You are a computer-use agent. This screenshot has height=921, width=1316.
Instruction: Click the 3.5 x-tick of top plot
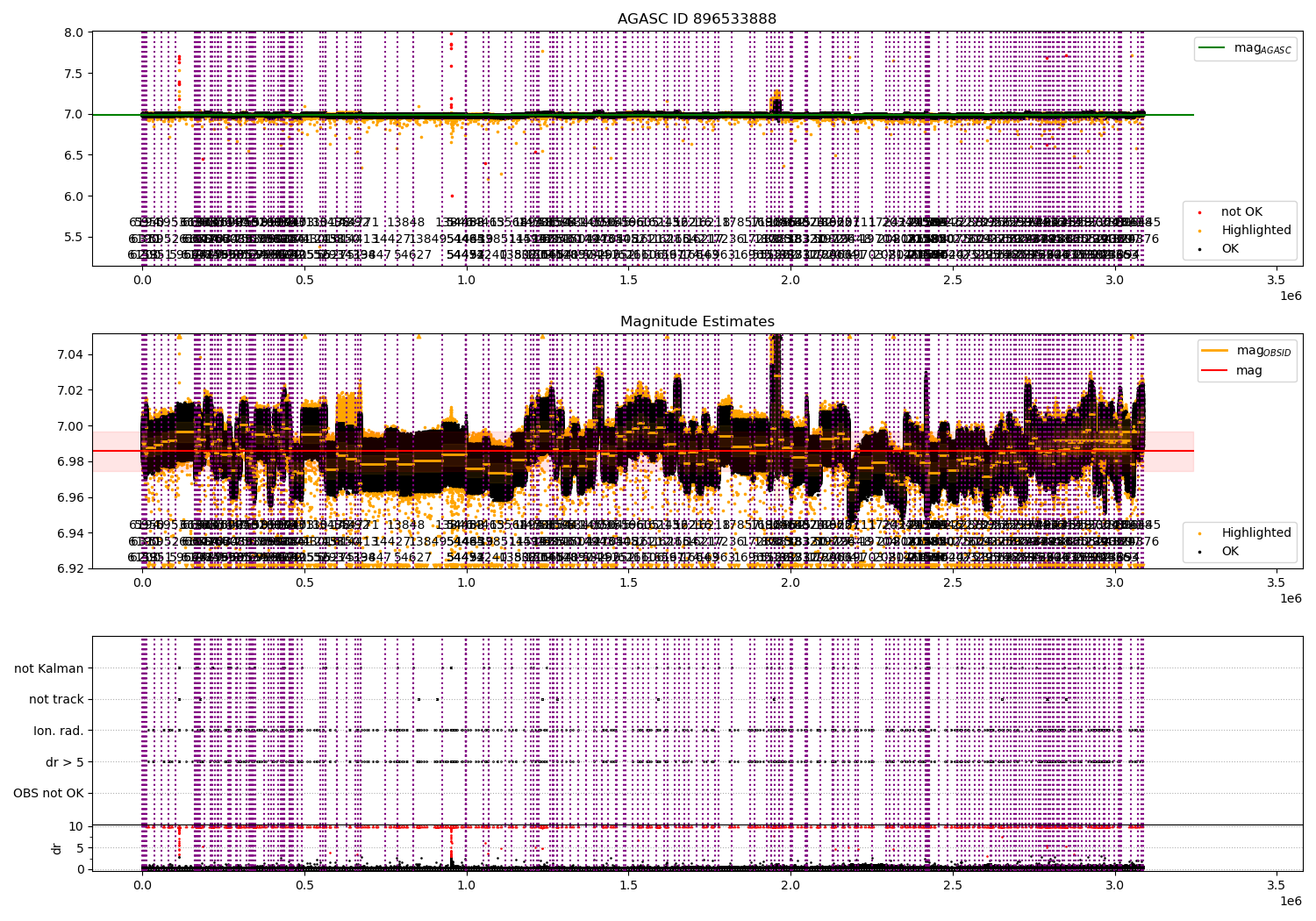pos(1277,282)
